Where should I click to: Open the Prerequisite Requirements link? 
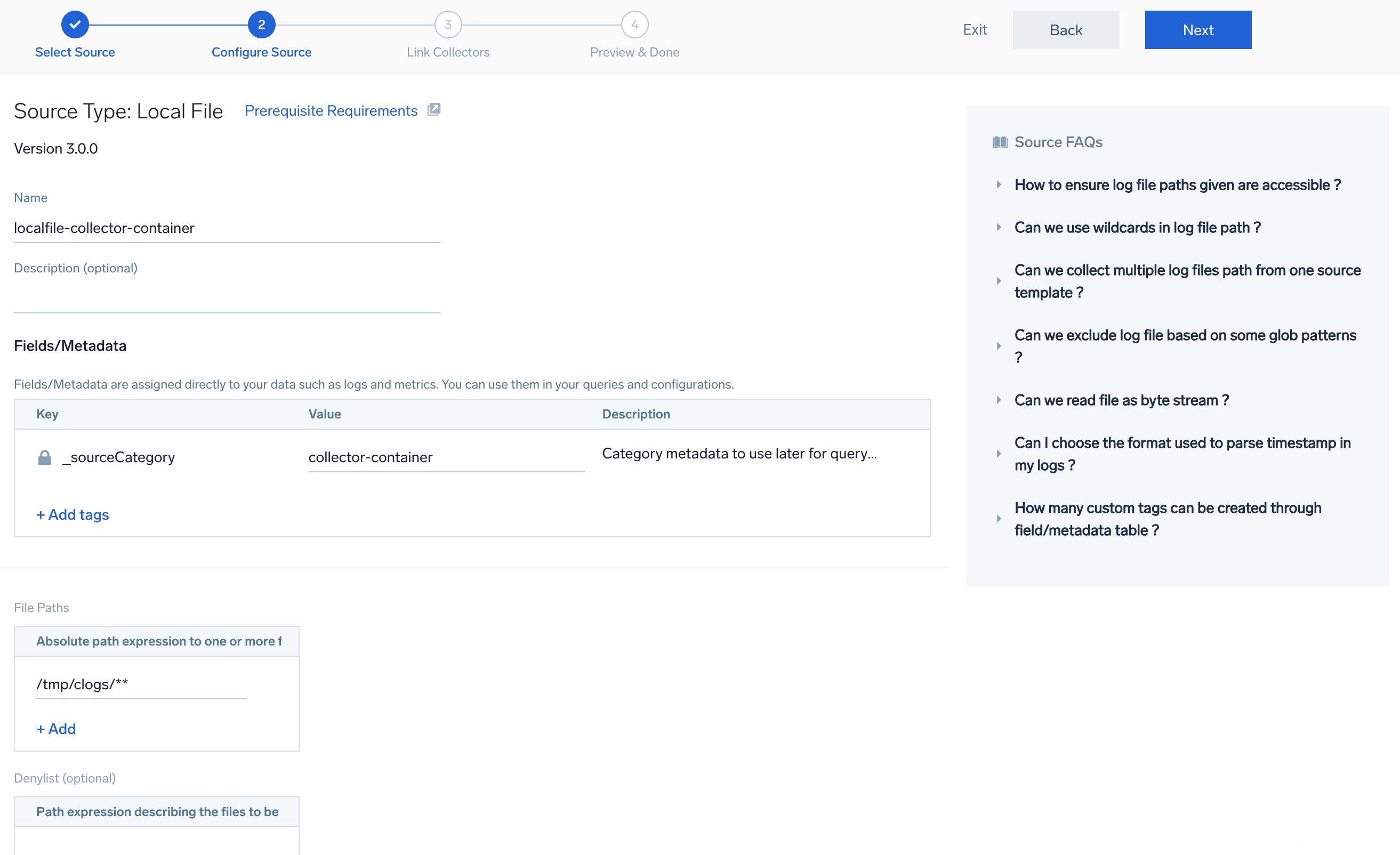[x=331, y=110]
